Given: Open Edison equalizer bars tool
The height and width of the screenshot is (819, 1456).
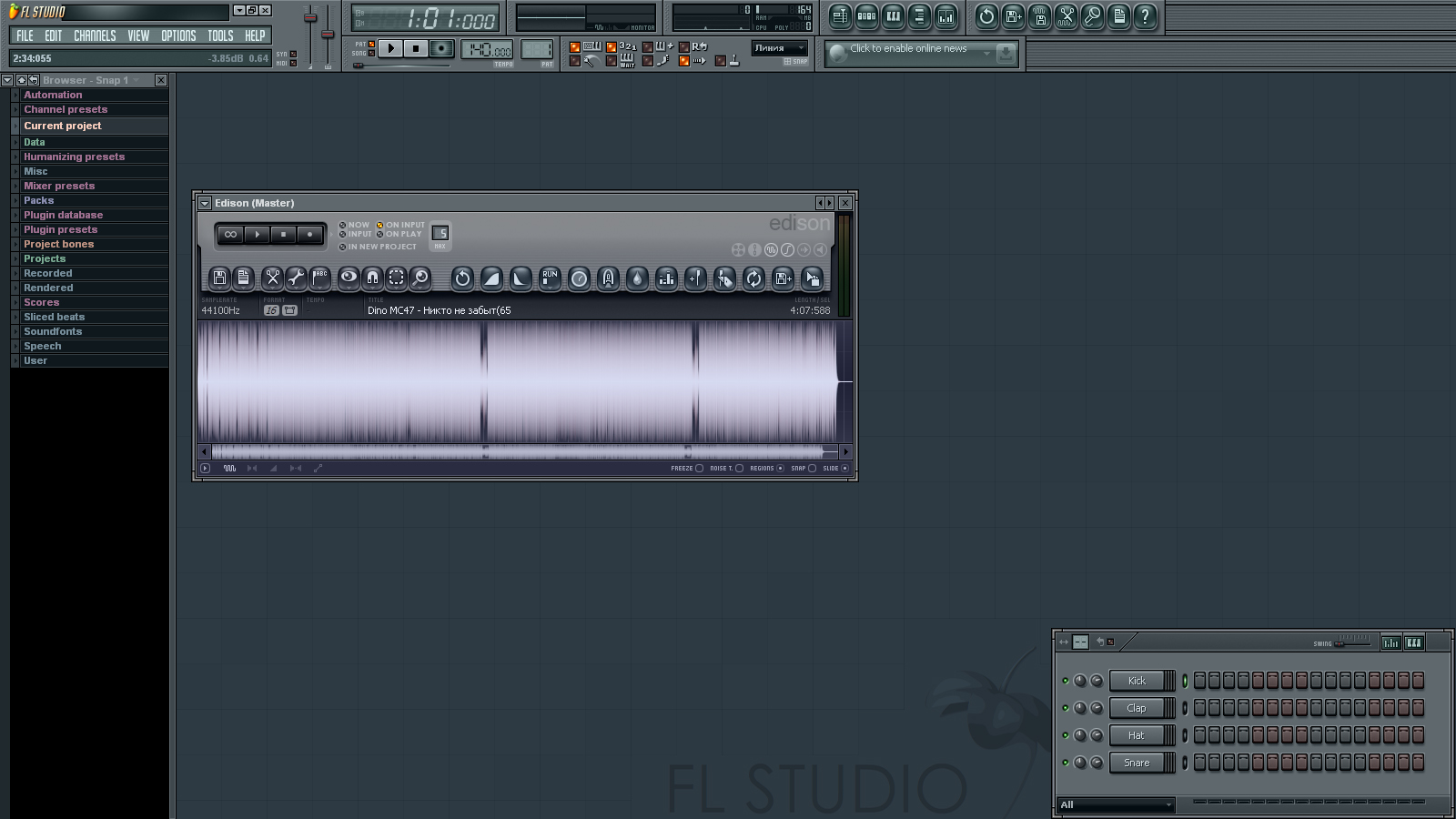Looking at the screenshot, I should [666, 278].
